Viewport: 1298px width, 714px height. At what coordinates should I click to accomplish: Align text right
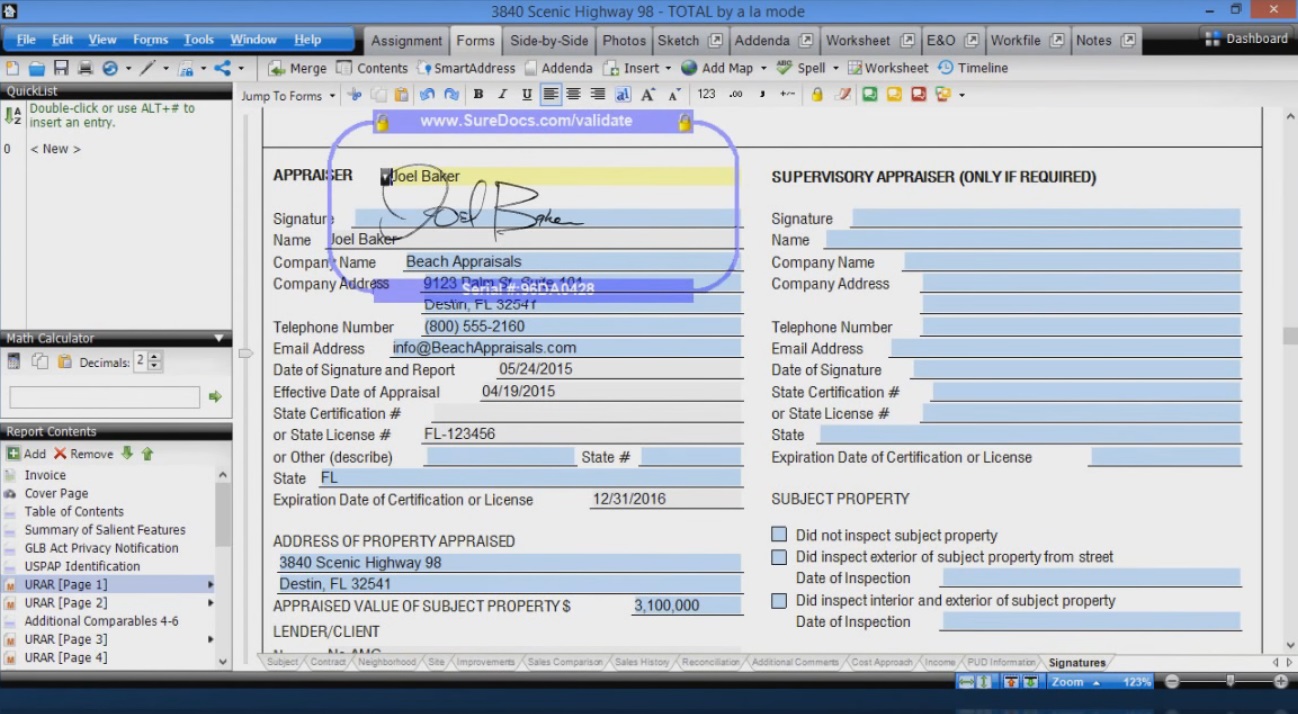597,95
